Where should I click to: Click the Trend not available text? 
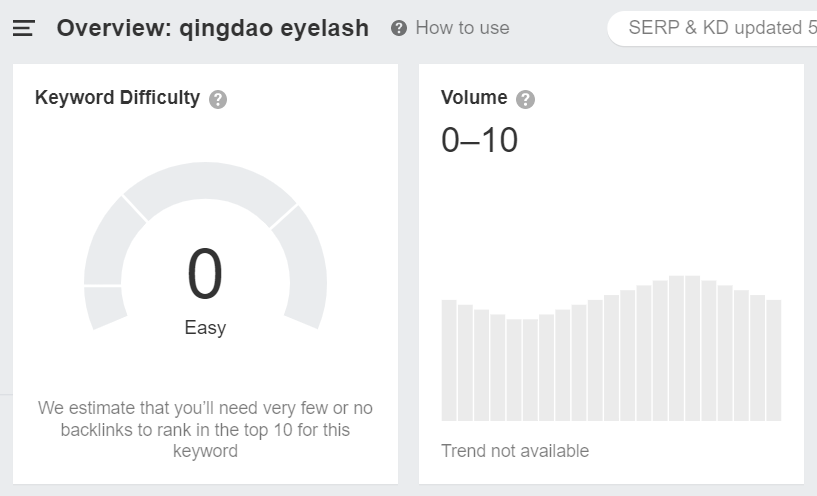515,451
